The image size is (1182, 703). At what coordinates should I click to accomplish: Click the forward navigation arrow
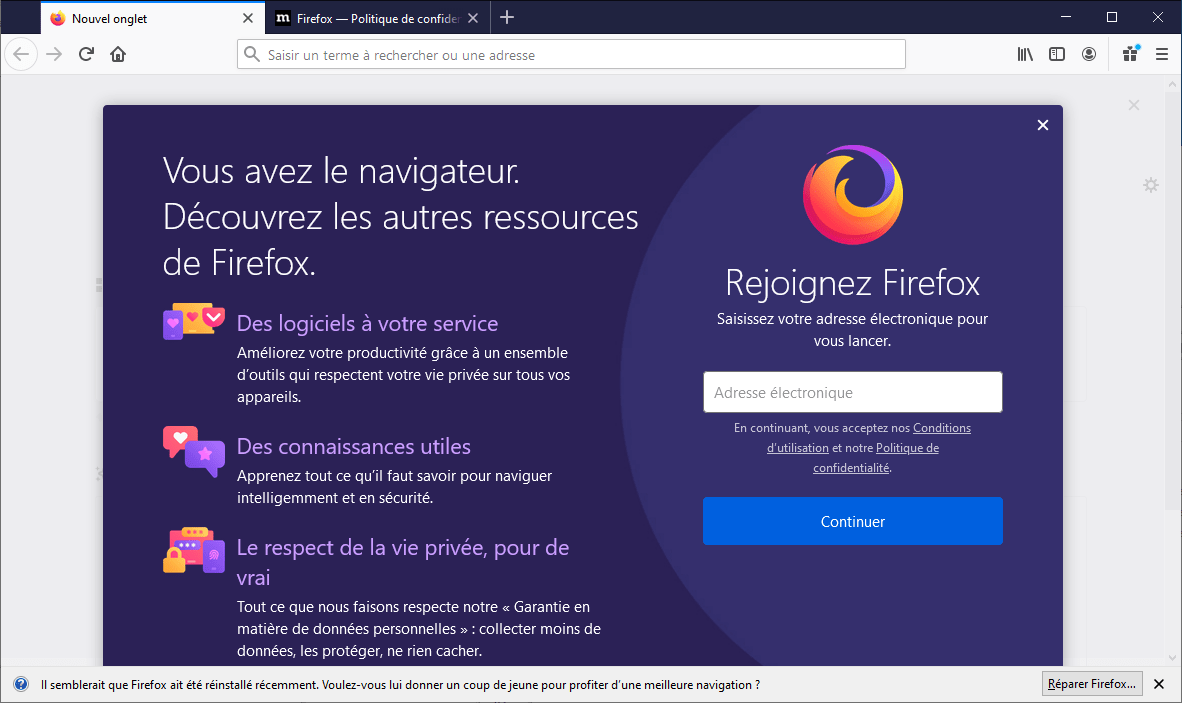pos(54,54)
